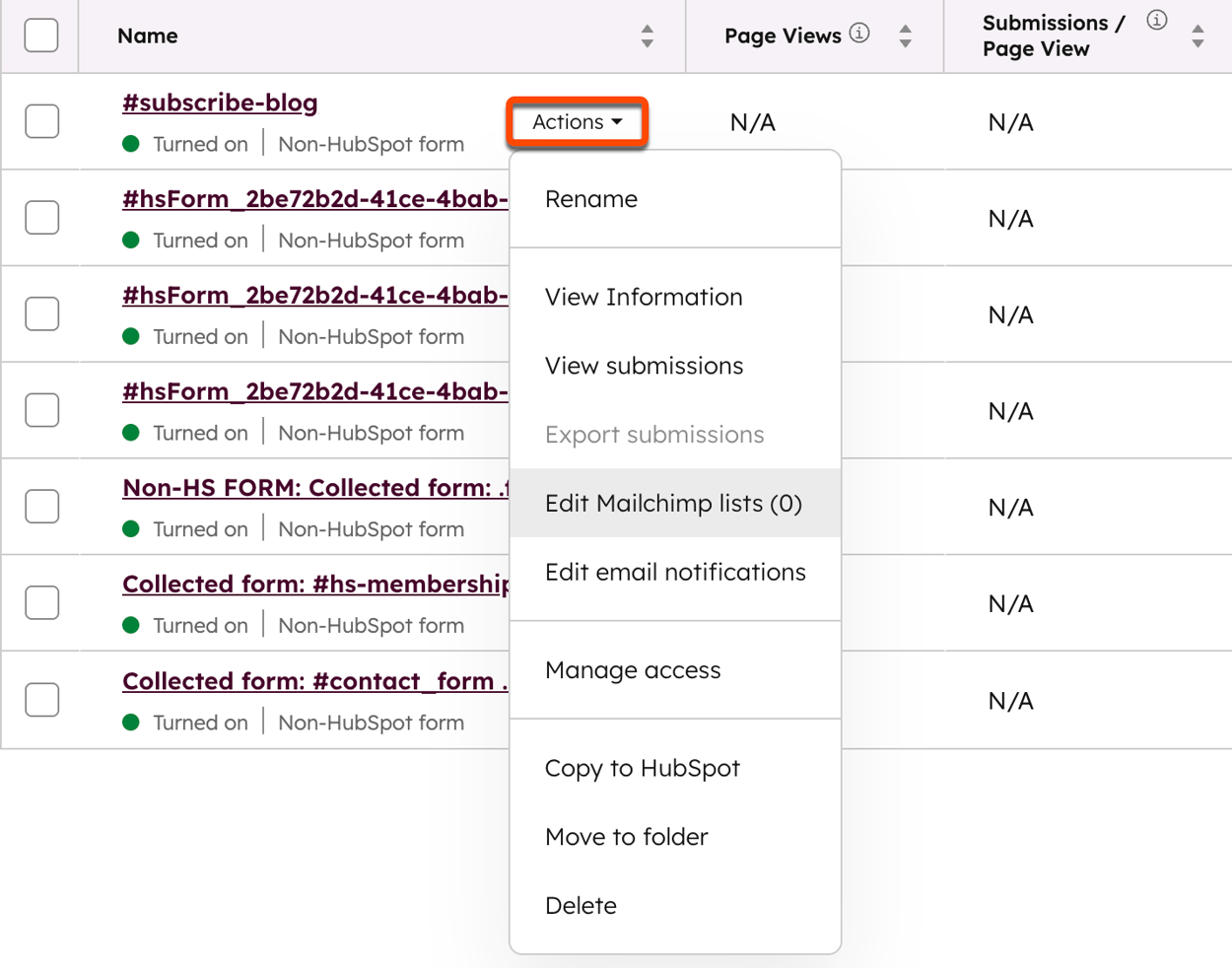Toggle the select-all checkbox in the header
The width and height of the screenshot is (1232, 968).
(41, 35)
